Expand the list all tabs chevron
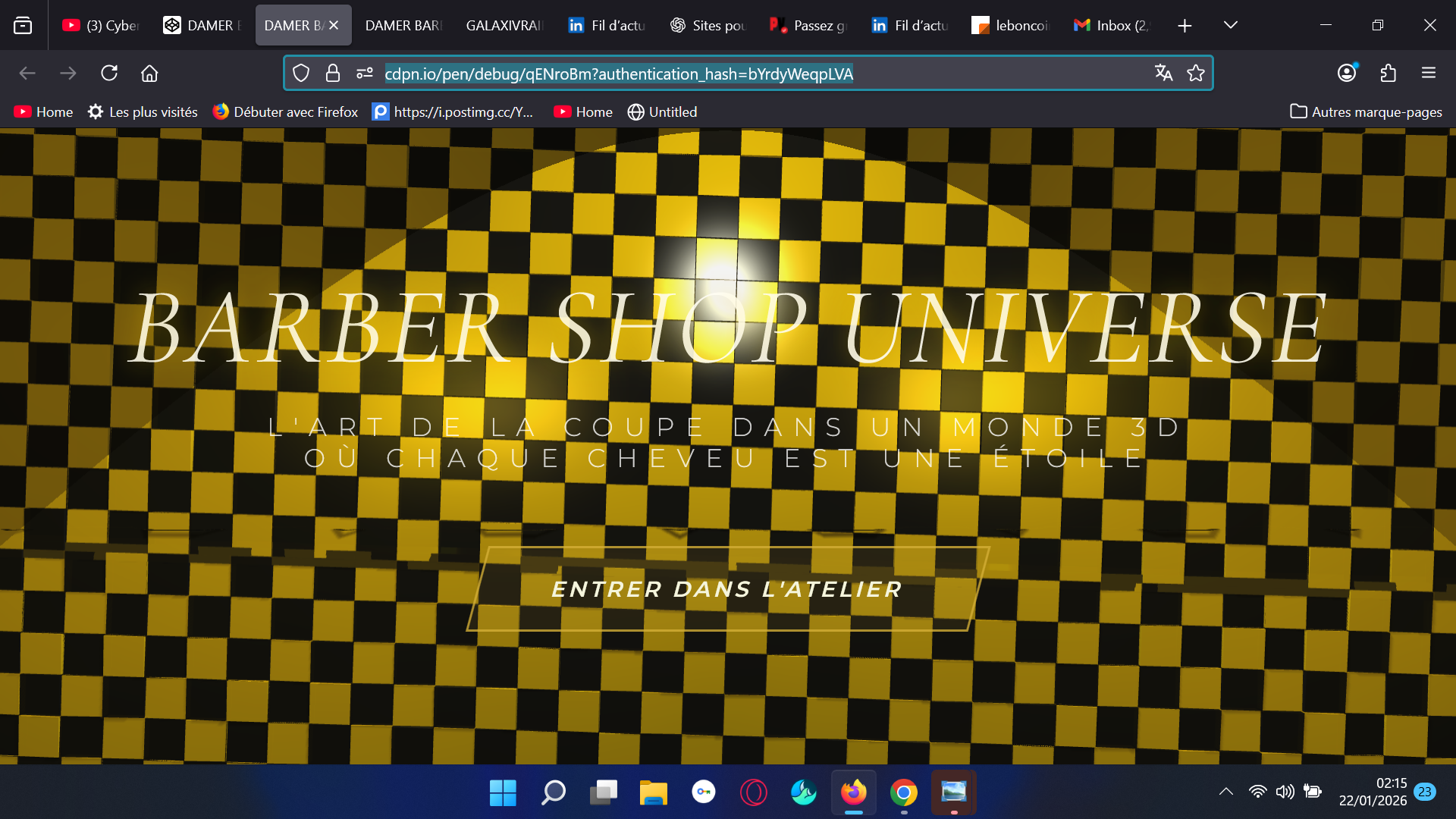Image resolution: width=1456 pixels, height=819 pixels. click(1231, 25)
